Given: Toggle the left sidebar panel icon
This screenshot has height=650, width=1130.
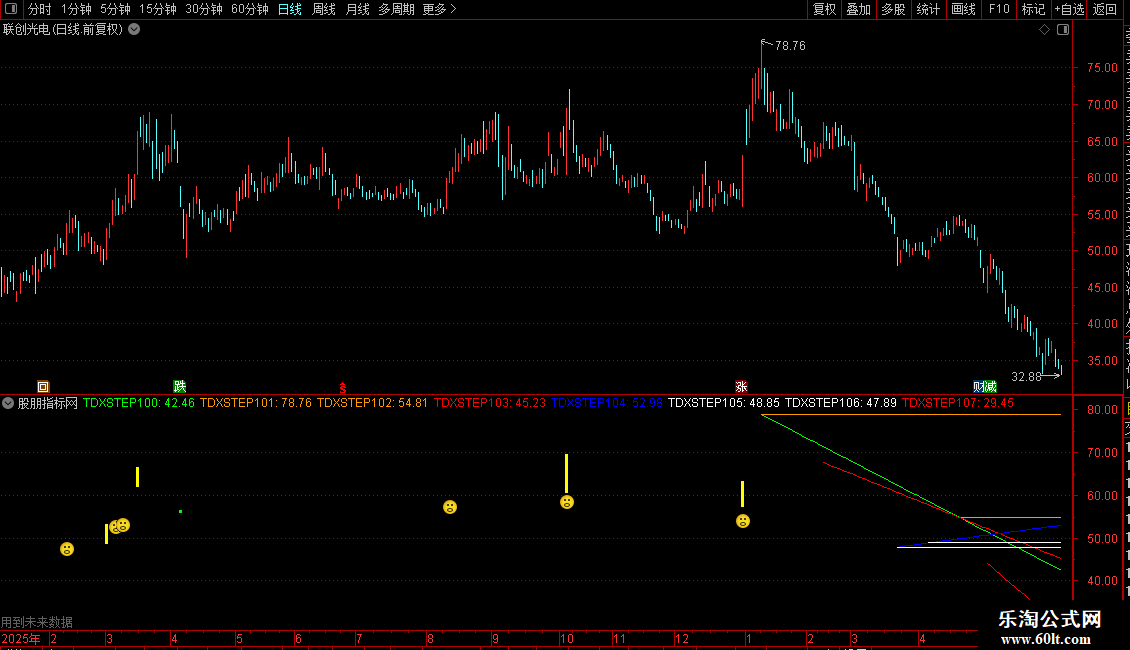Looking at the screenshot, I should tap(11, 9).
